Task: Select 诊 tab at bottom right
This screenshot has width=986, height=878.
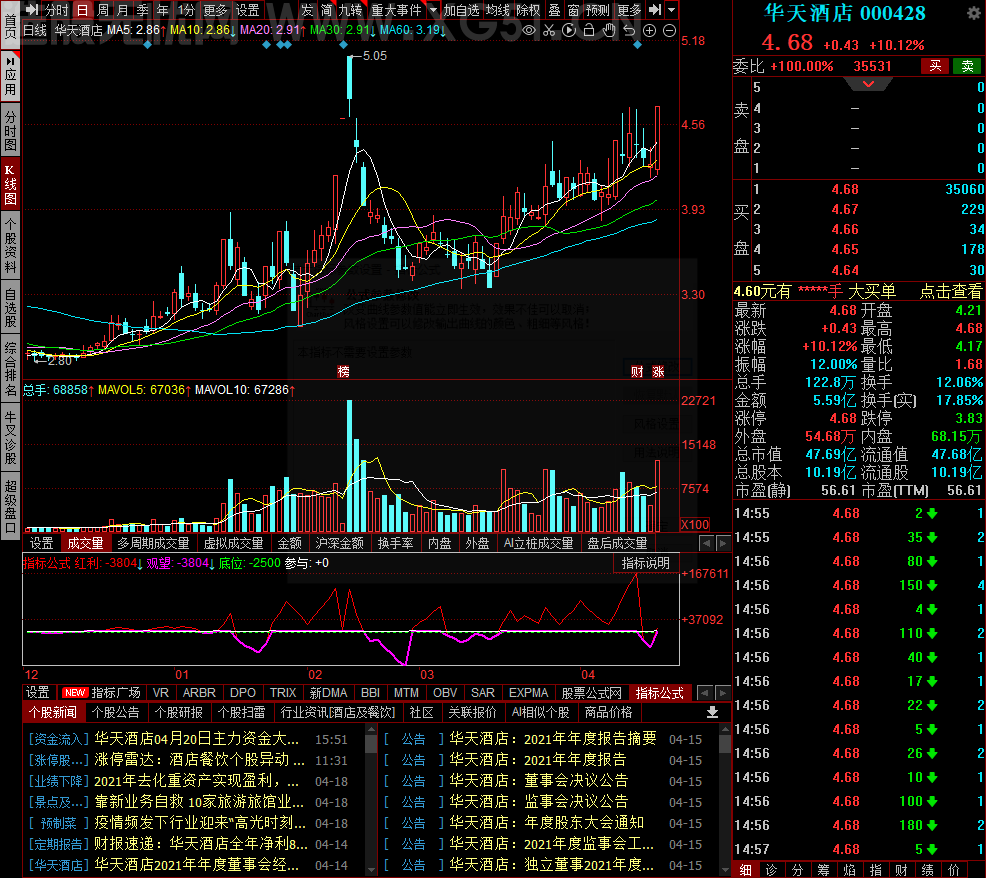Action: [772, 870]
